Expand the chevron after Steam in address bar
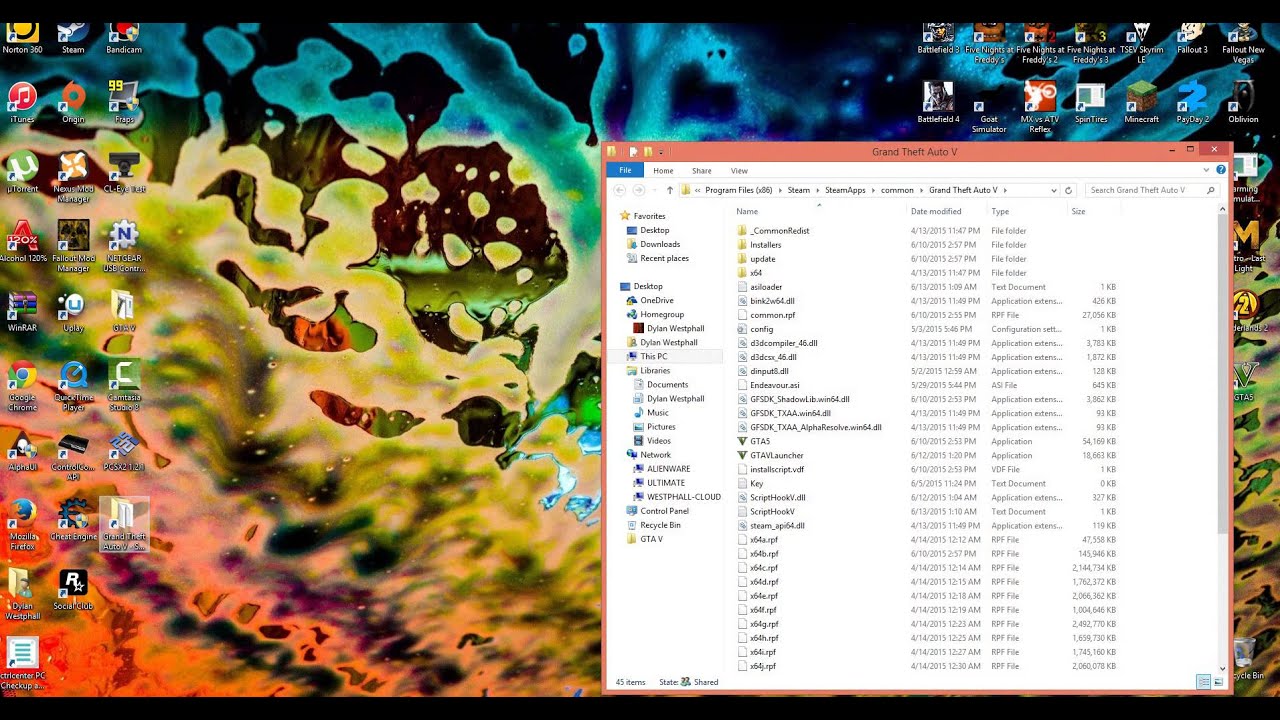The width and height of the screenshot is (1280, 720). [817, 190]
